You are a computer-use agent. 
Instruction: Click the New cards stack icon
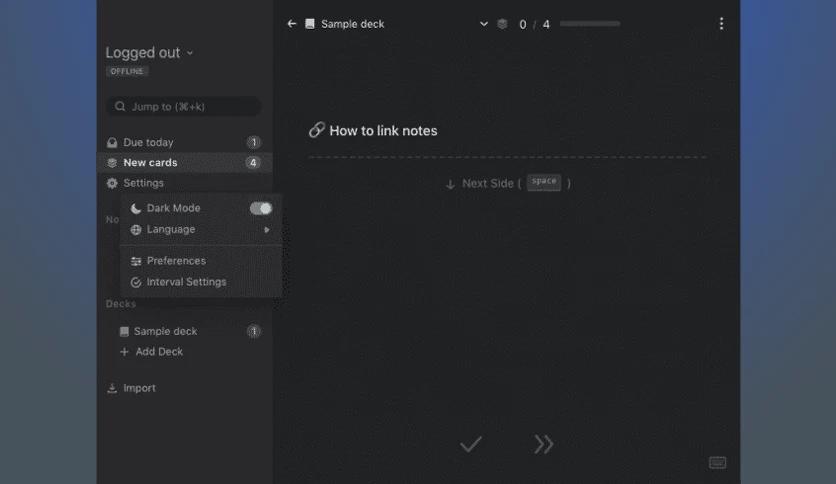coord(112,163)
